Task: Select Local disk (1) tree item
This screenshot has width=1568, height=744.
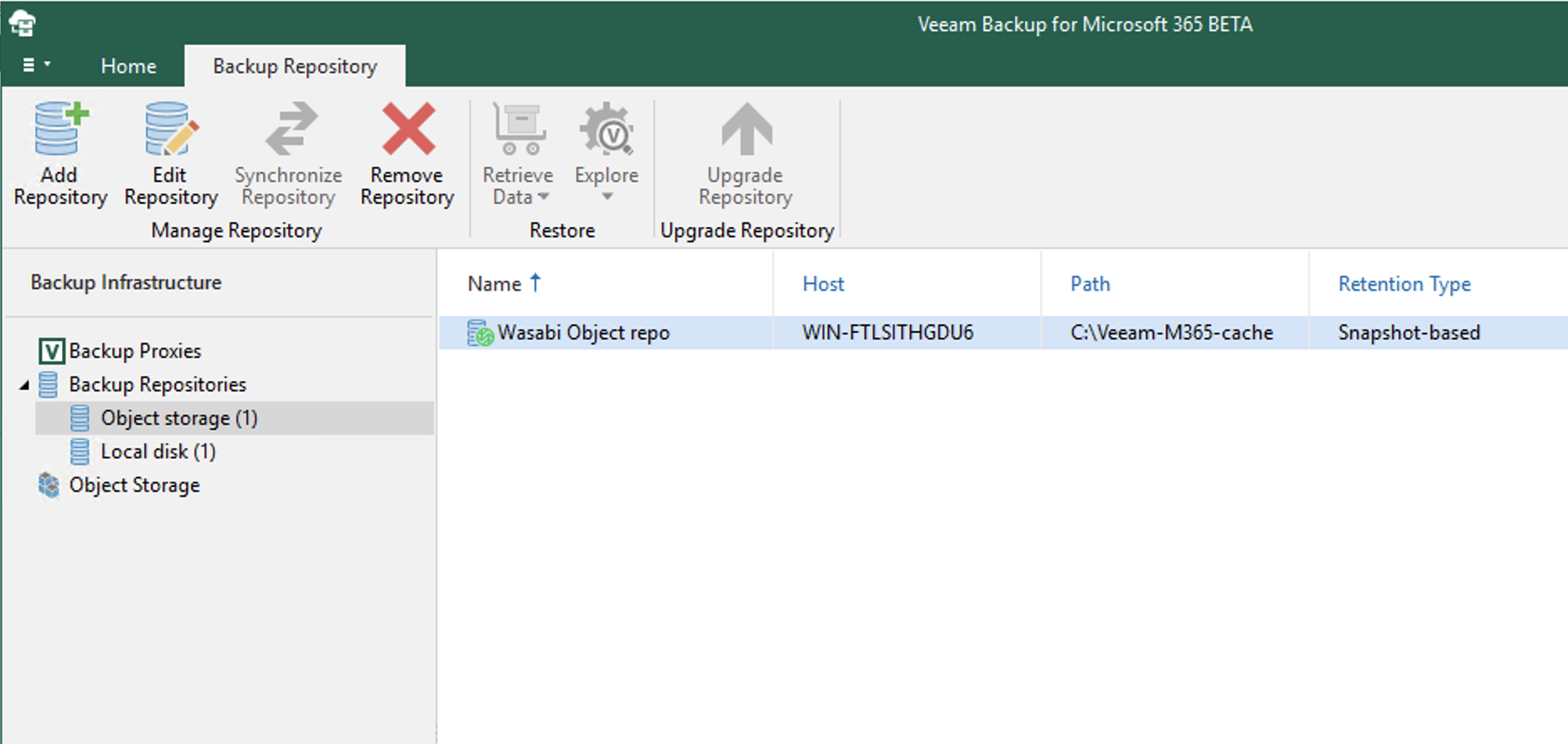Action: click(x=158, y=452)
